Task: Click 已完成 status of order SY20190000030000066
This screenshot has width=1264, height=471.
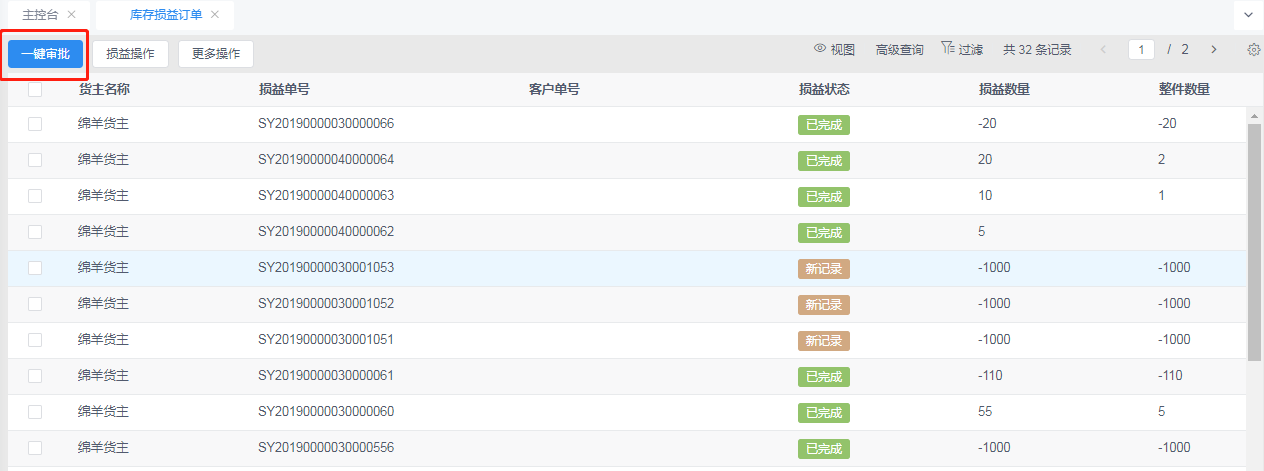Action: tap(824, 125)
